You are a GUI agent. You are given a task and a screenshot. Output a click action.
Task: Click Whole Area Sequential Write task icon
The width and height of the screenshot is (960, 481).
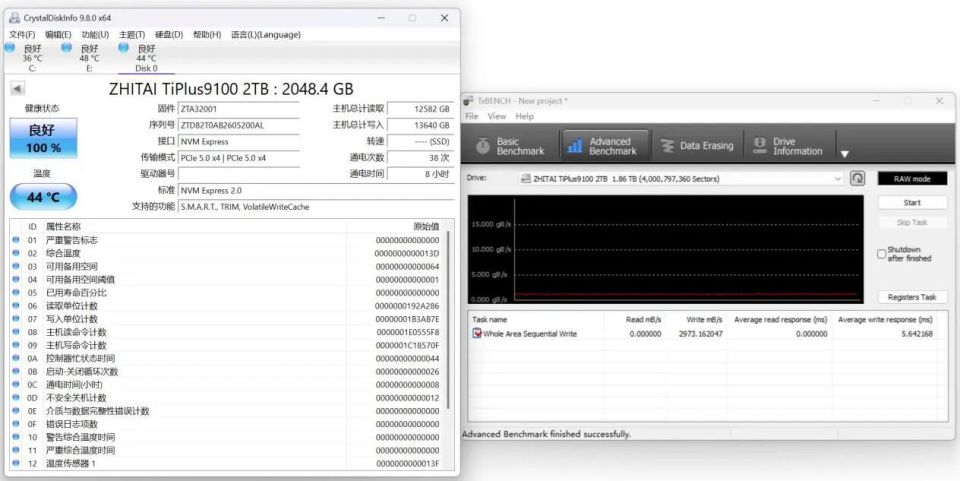pos(477,334)
